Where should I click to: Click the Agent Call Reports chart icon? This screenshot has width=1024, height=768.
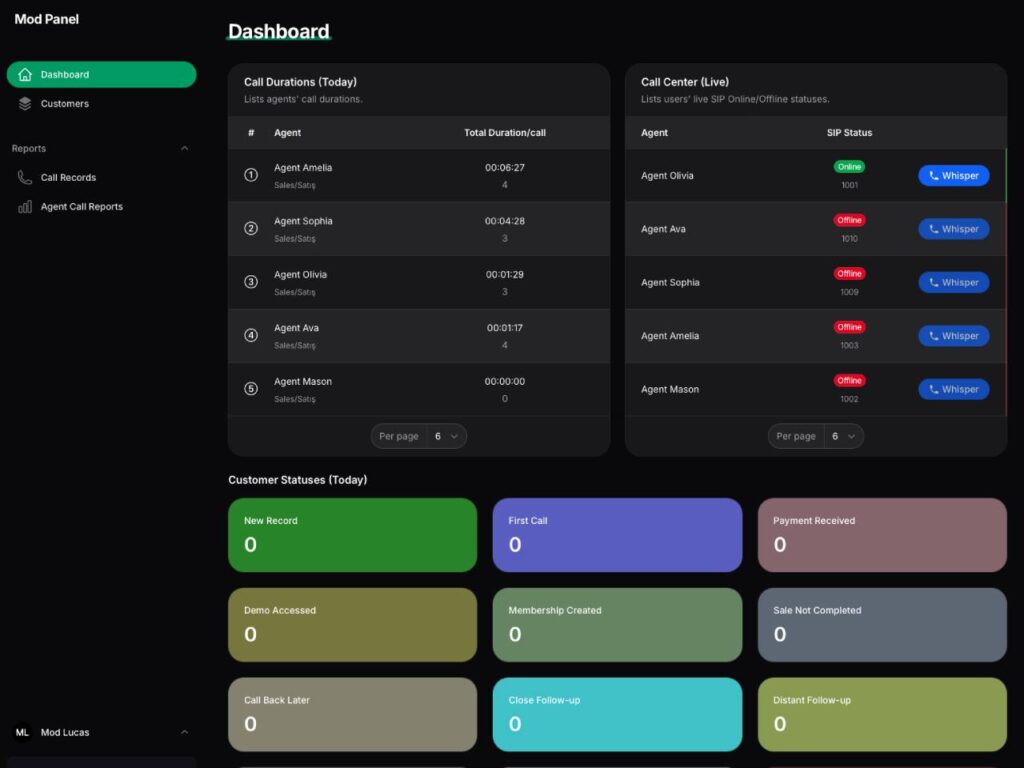click(25, 206)
